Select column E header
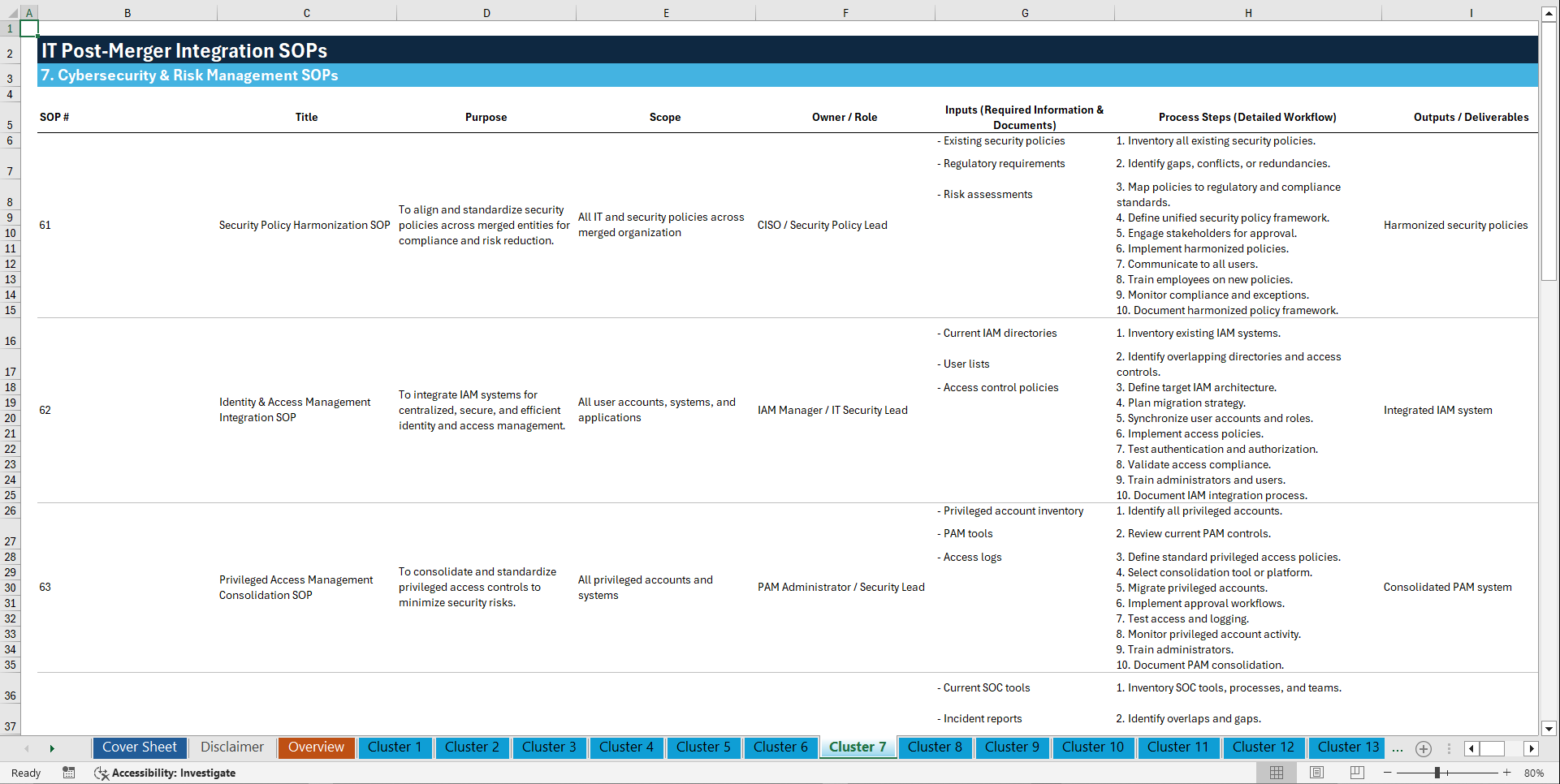 click(665, 13)
